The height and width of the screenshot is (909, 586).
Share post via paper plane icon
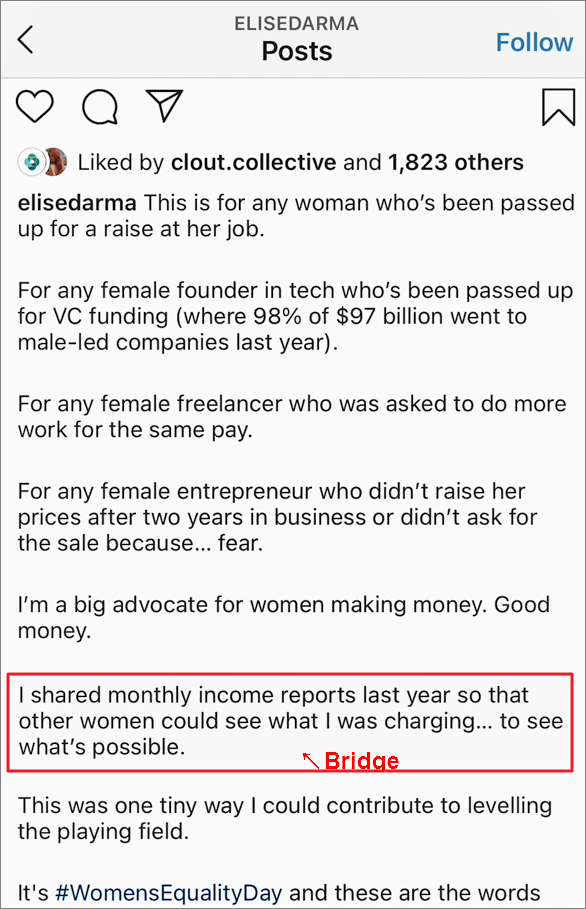pyautogui.click(x=165, y=106)
